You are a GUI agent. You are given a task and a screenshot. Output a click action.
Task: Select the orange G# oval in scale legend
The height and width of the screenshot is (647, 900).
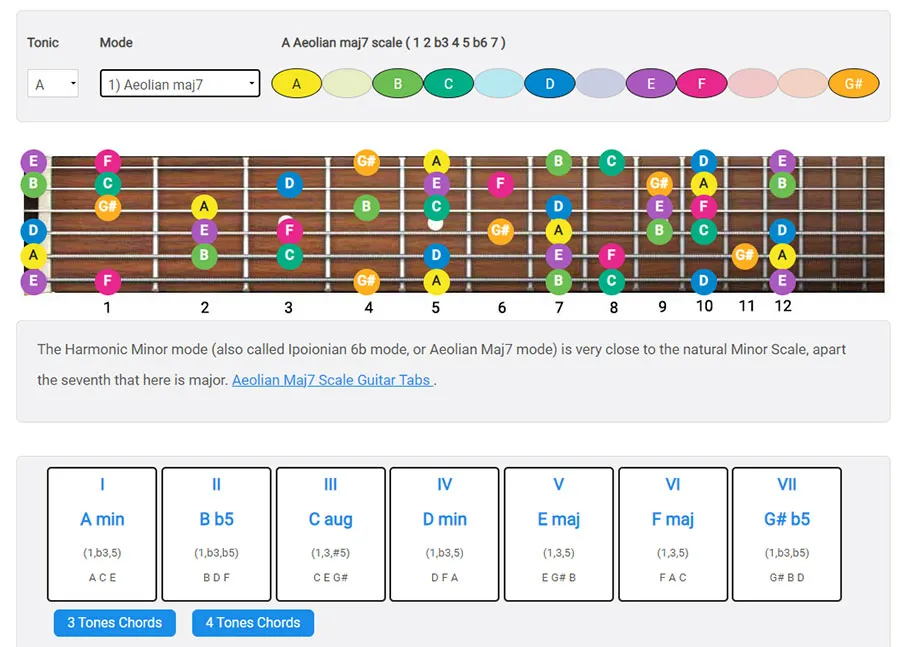(853, 84)
